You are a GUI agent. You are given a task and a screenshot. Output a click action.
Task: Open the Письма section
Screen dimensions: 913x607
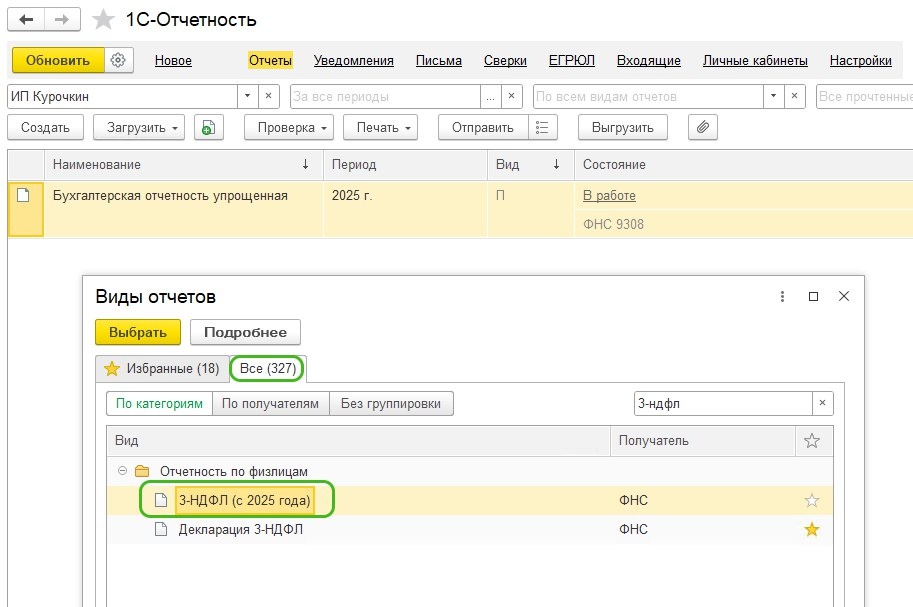pos(438,61)
